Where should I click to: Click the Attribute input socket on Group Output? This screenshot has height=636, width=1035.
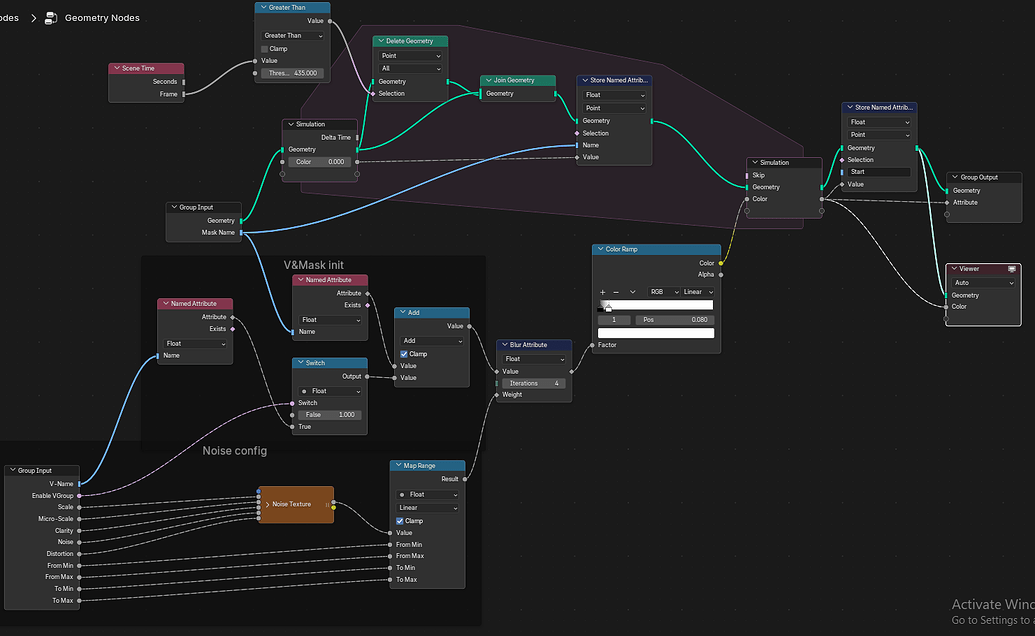(x=947, y=203)
